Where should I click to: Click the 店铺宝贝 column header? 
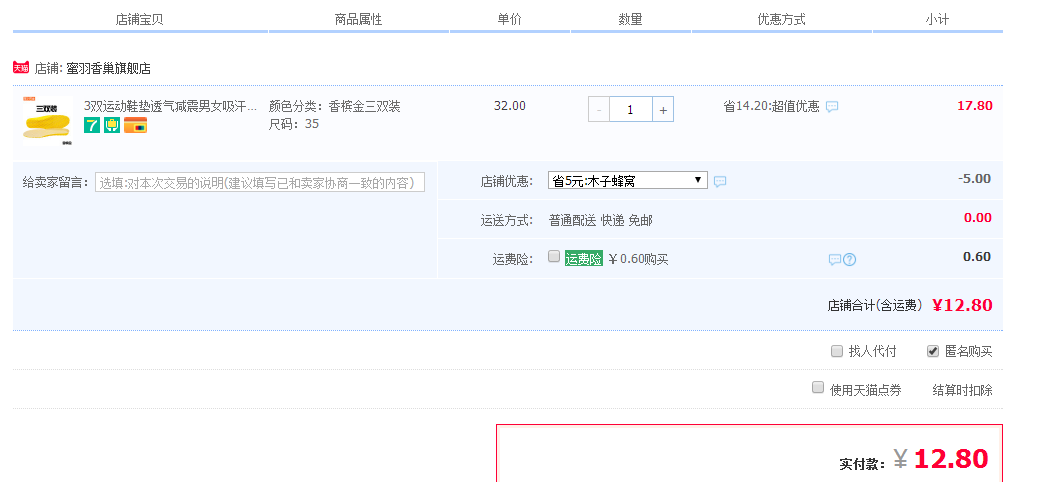[x=140, y=19]
